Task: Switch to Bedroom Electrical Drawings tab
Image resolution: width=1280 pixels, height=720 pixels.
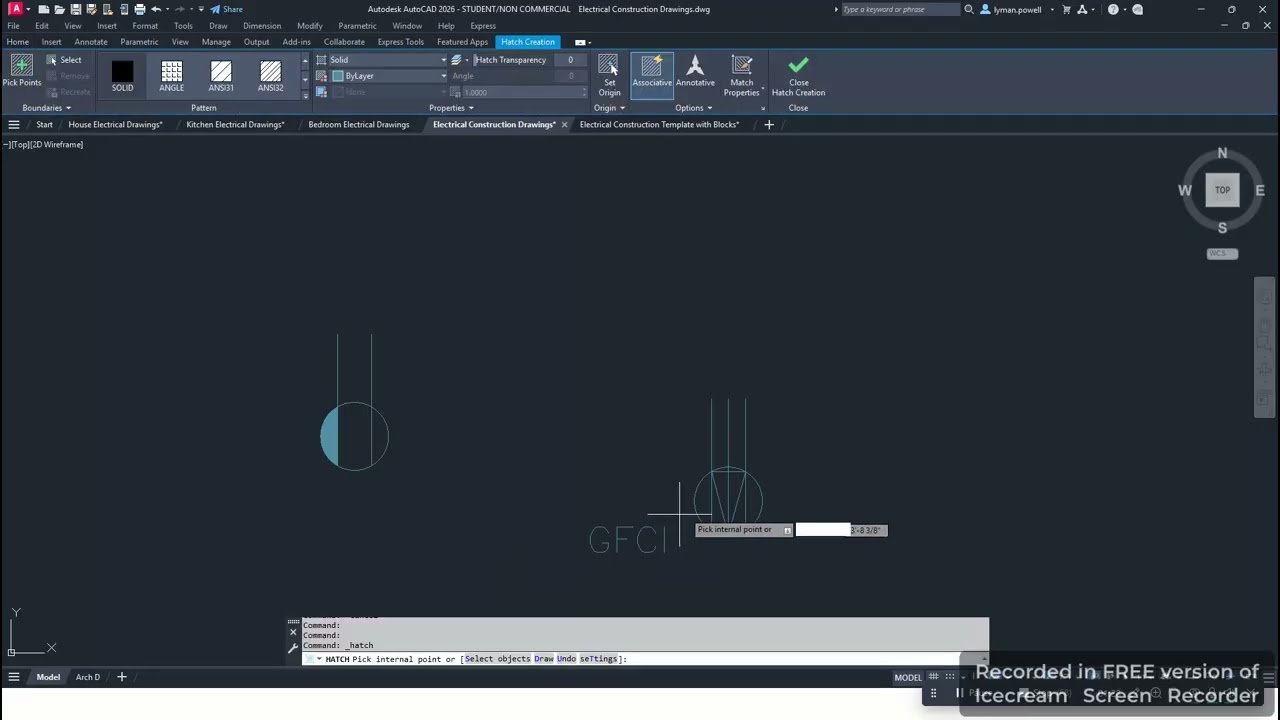Action: 359,125
